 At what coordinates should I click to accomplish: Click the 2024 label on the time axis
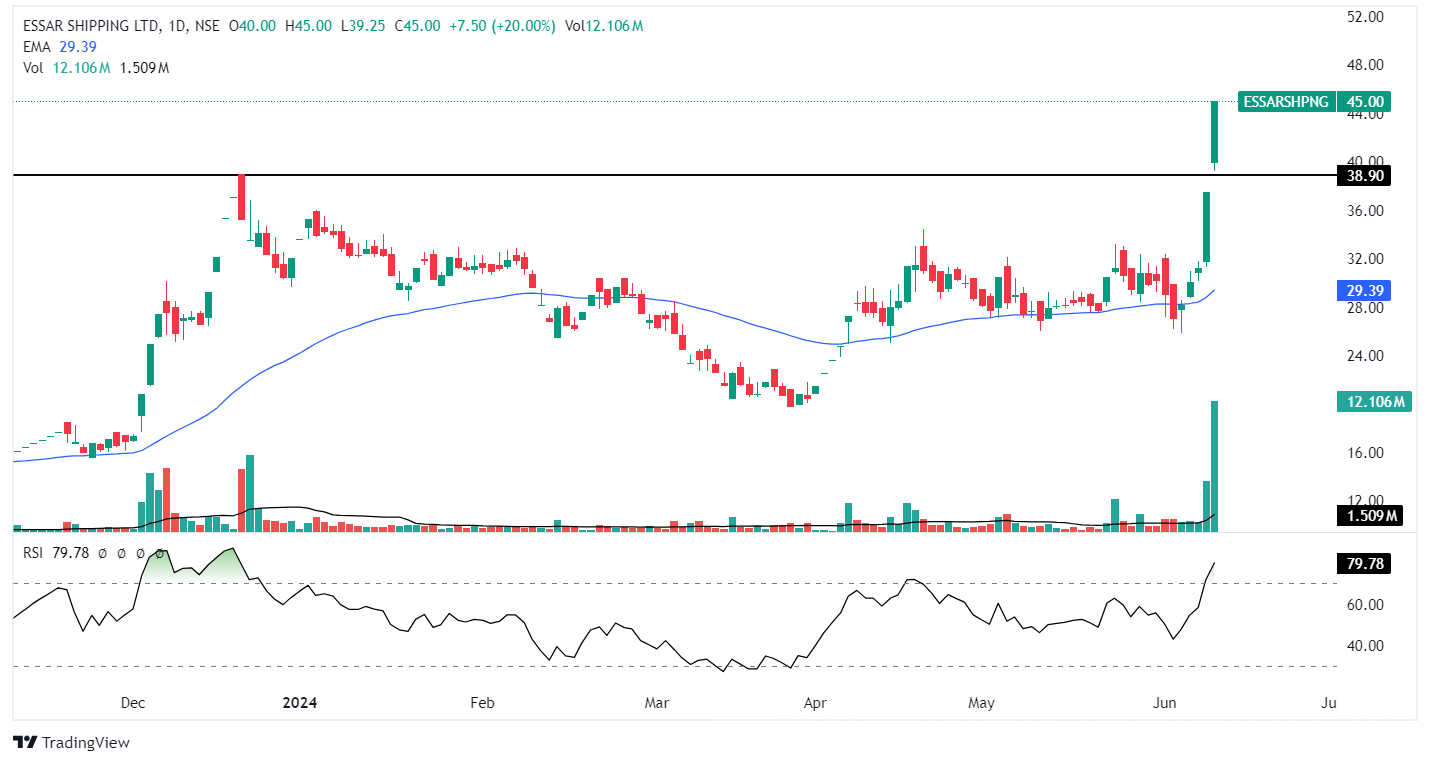pos(300,703)
